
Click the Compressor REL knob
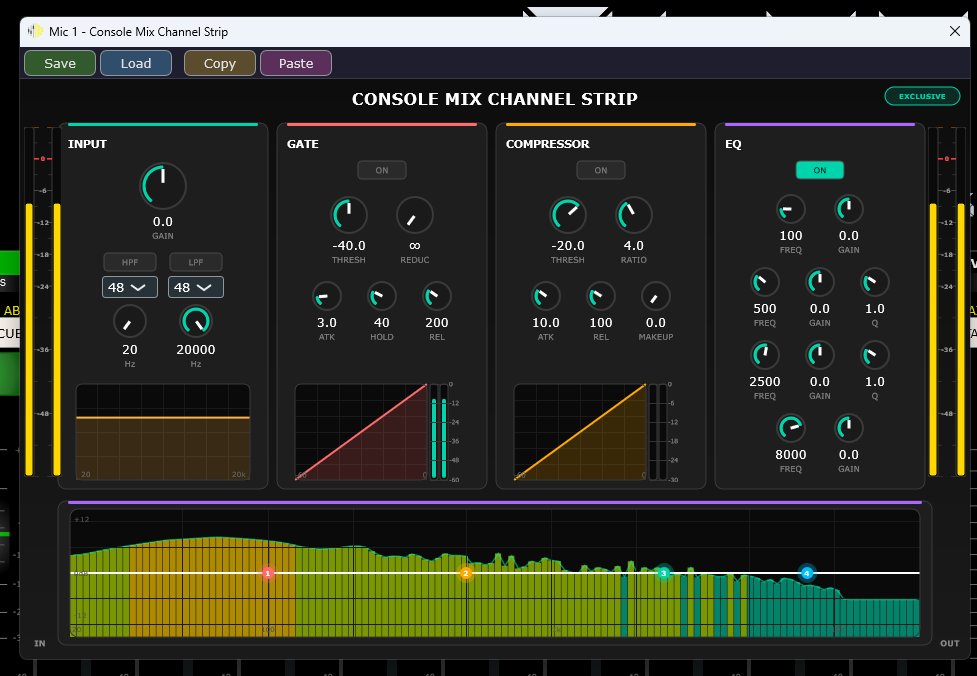click(x=601, y=296)
